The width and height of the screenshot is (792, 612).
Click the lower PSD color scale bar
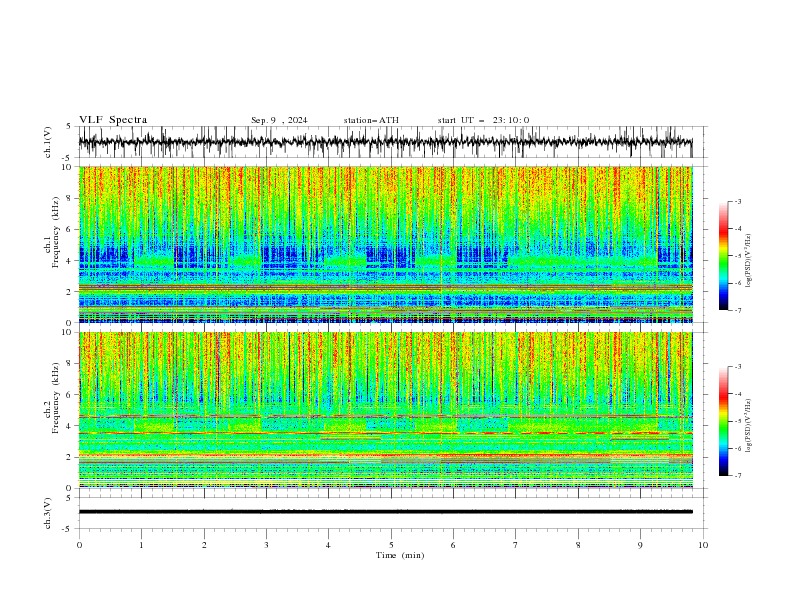[724, 421]
